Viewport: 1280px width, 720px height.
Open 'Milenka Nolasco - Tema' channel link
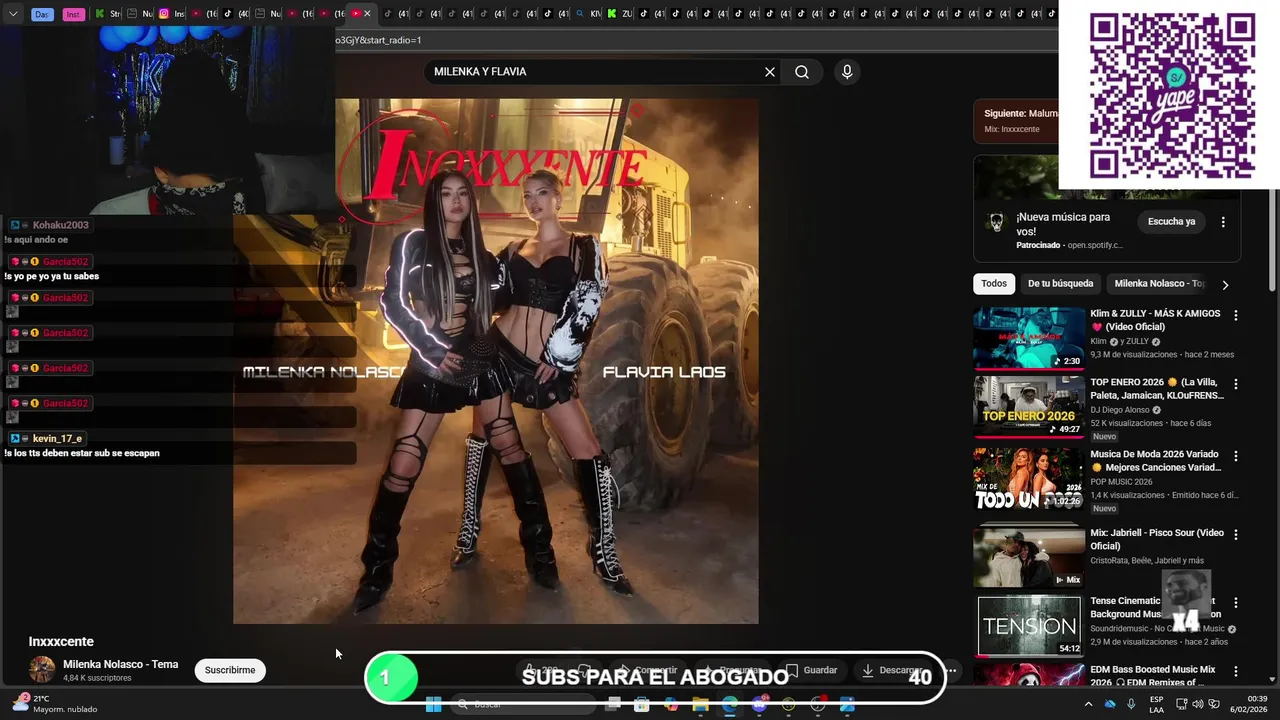coord(120,664)
